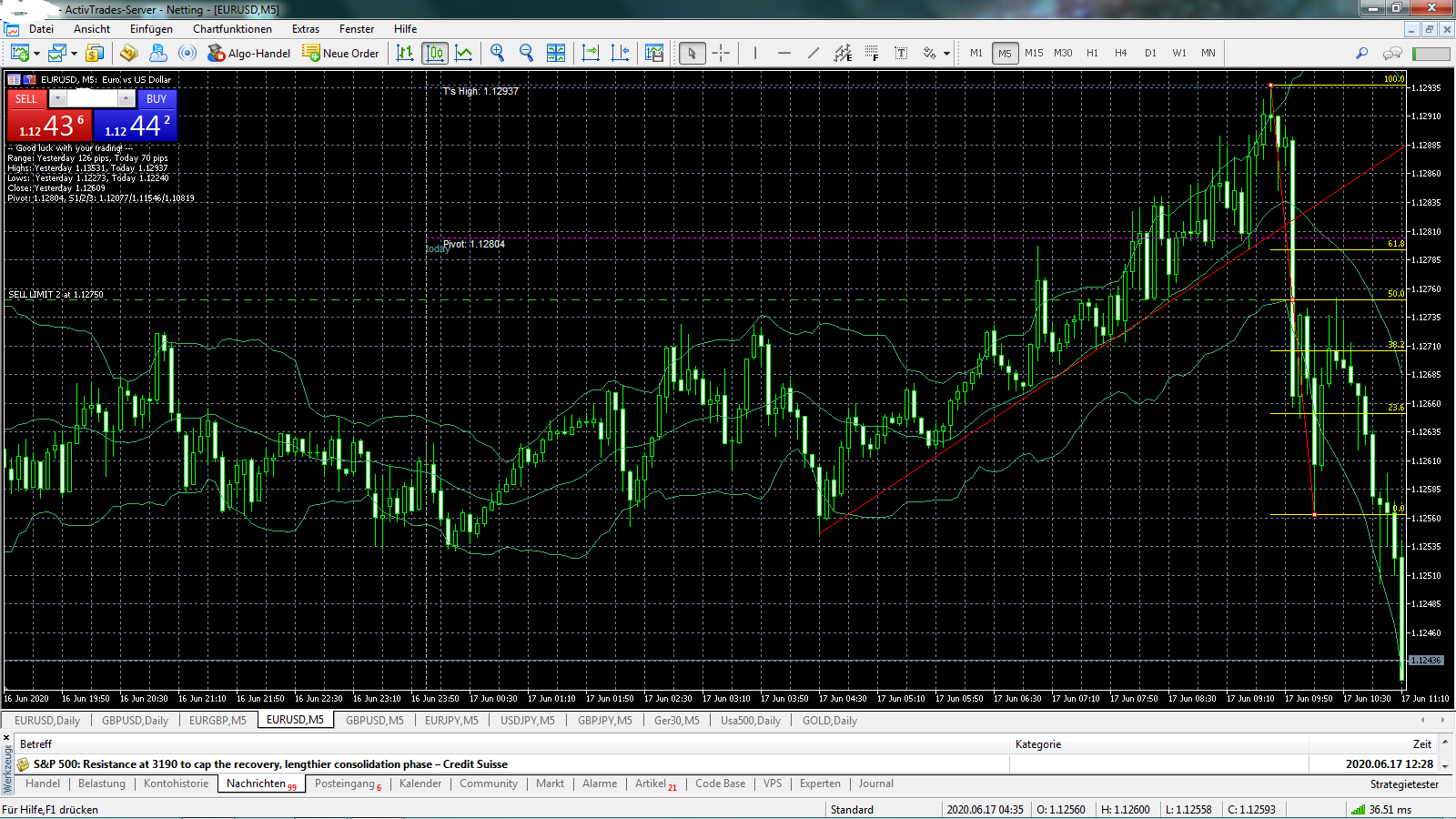Click the red SELL button

[26, 98]
